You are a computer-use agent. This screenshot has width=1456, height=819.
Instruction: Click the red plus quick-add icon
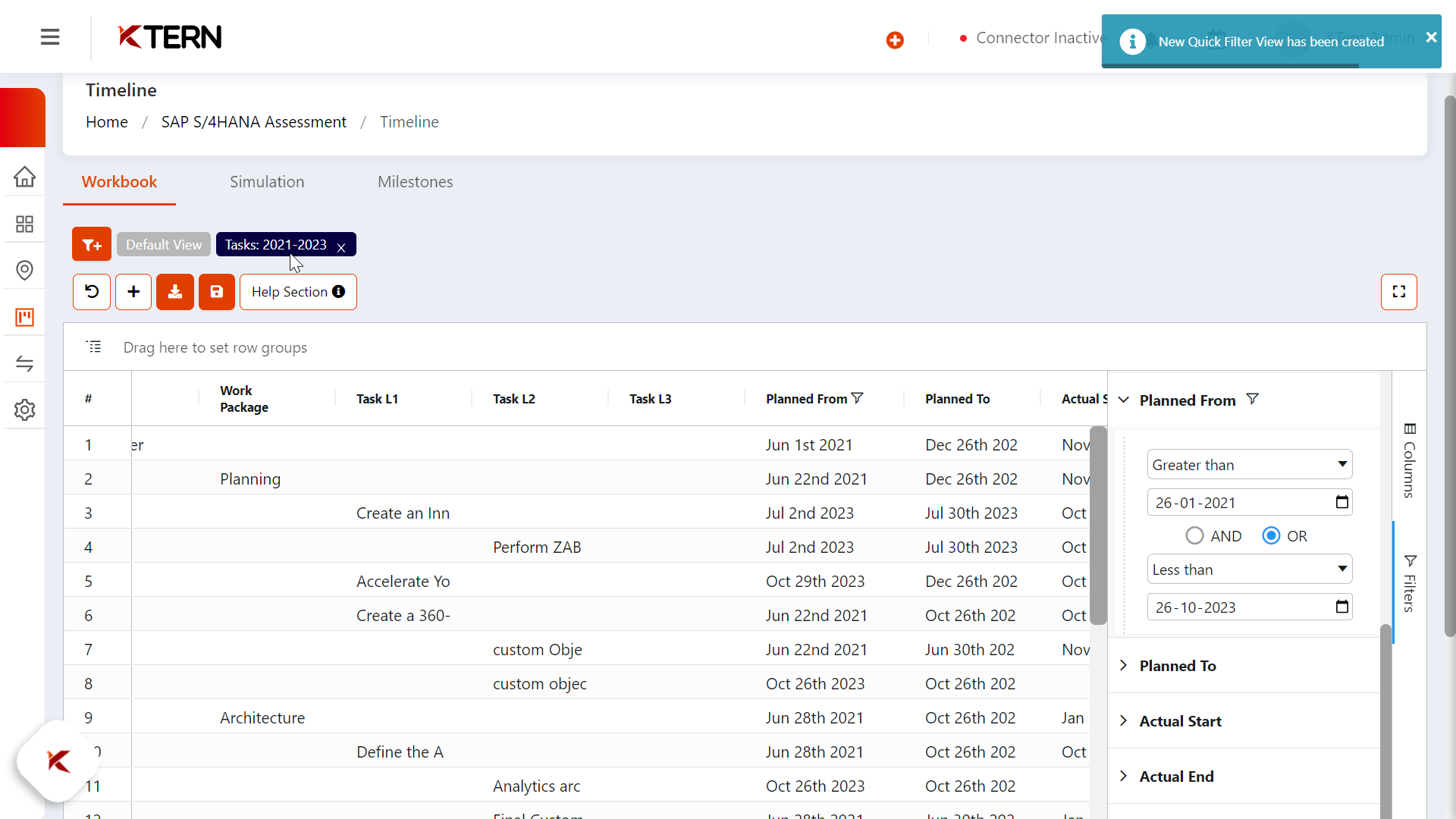click(x=895, y=40)
